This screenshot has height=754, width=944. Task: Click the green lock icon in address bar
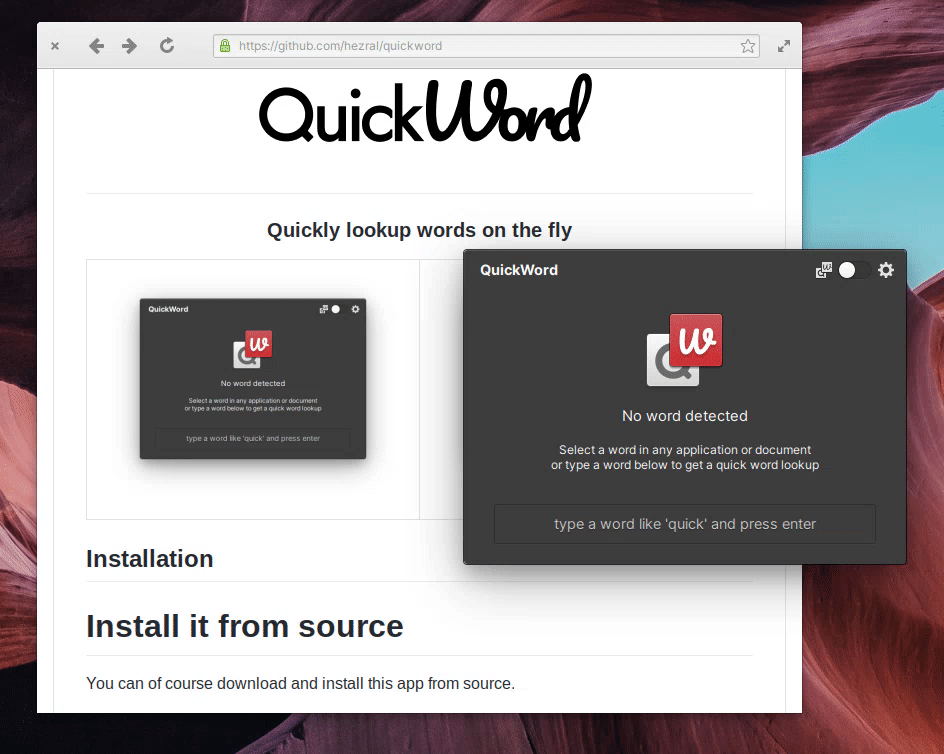[225, 46]
